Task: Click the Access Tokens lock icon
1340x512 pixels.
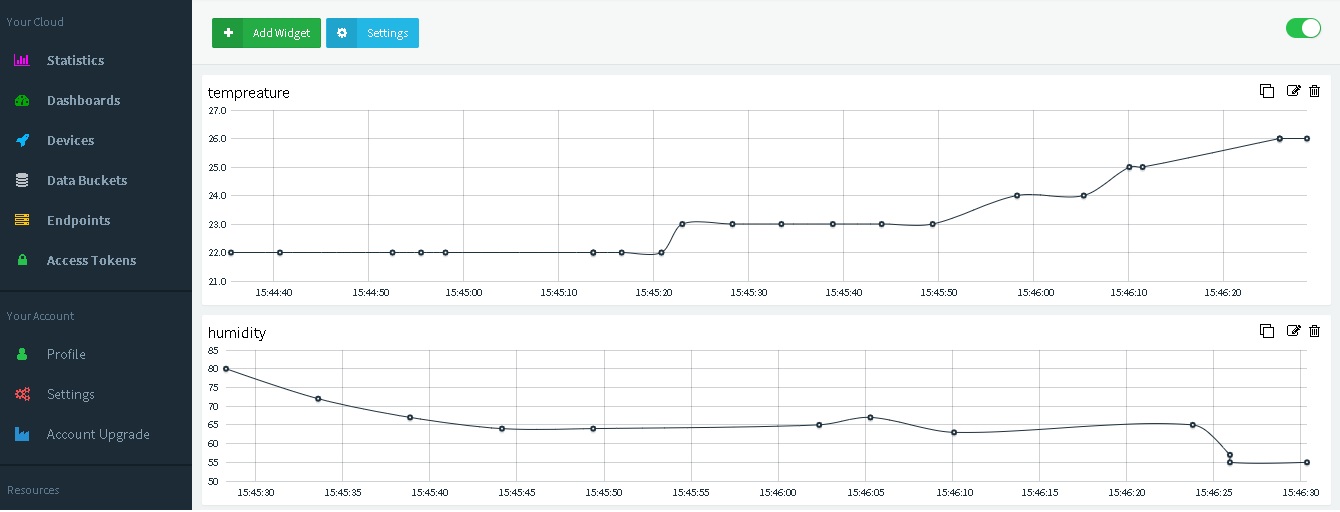Action: pyautogui.click(x=22, y=260)
